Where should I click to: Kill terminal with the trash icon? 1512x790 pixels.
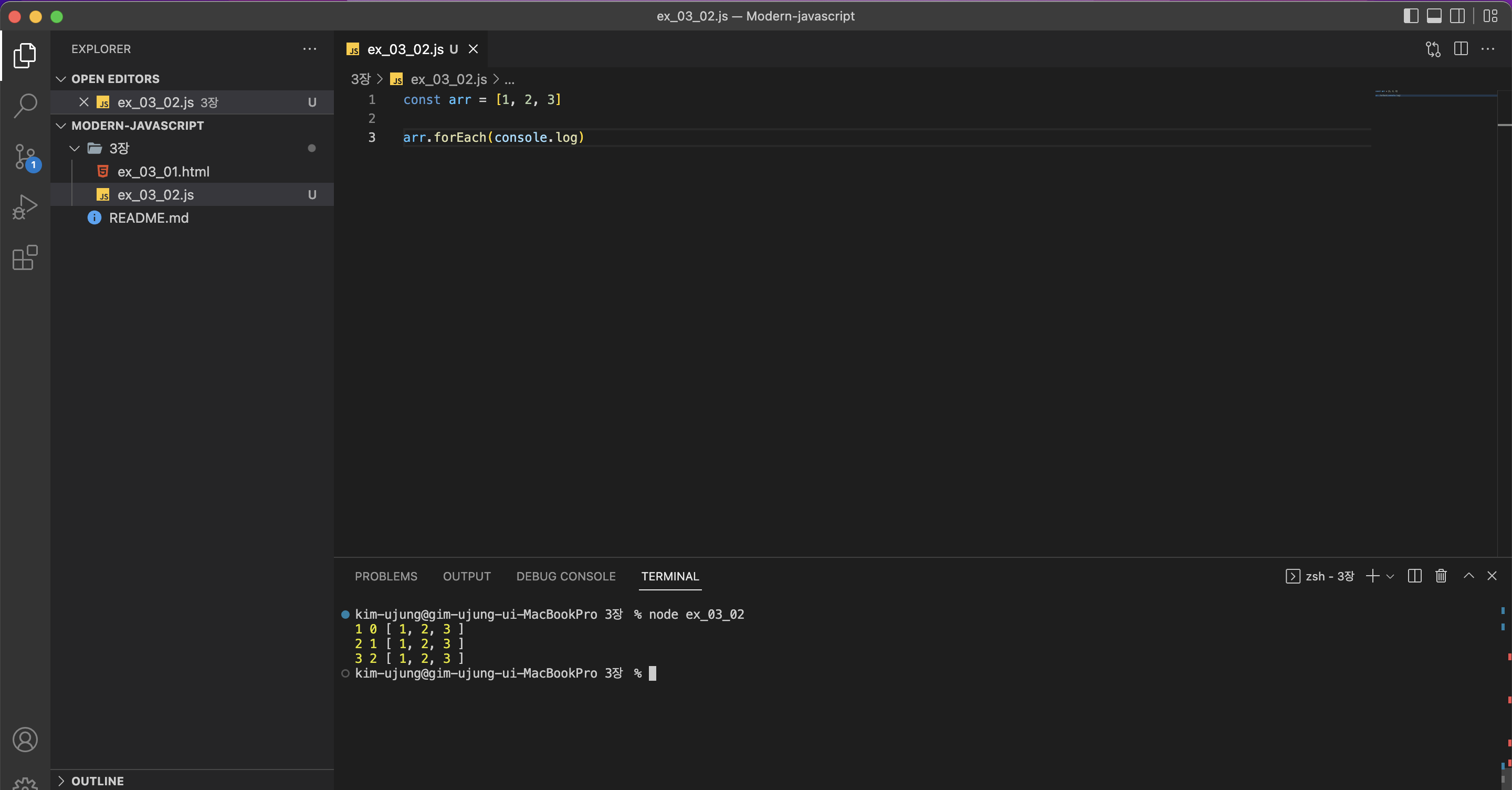pos(1441,576)
